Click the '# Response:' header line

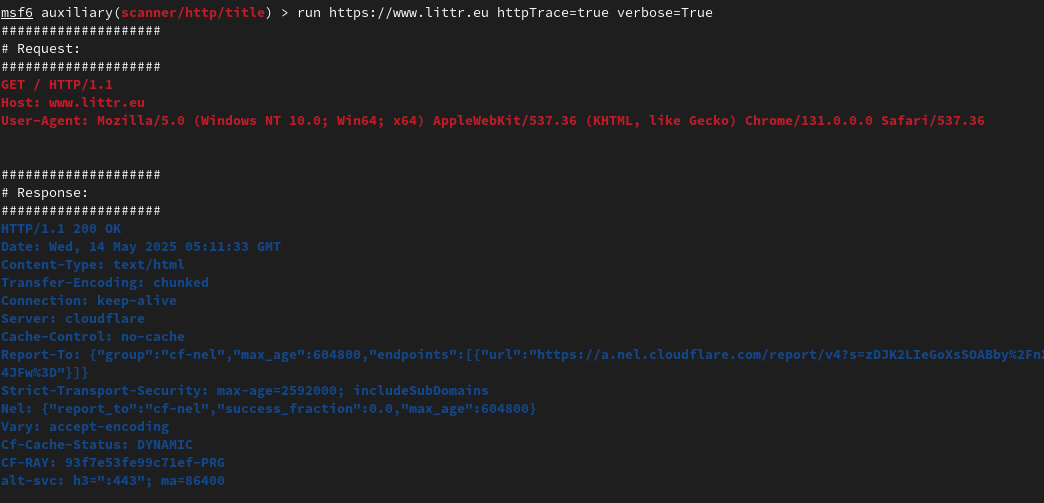click(45, 193)
